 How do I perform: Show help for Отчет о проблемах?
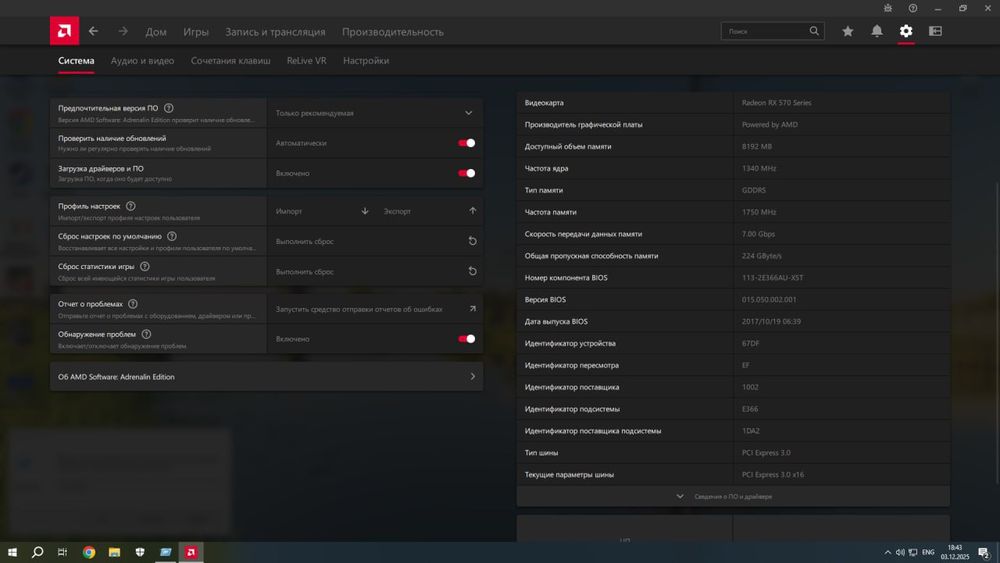[x=133, y=304]
